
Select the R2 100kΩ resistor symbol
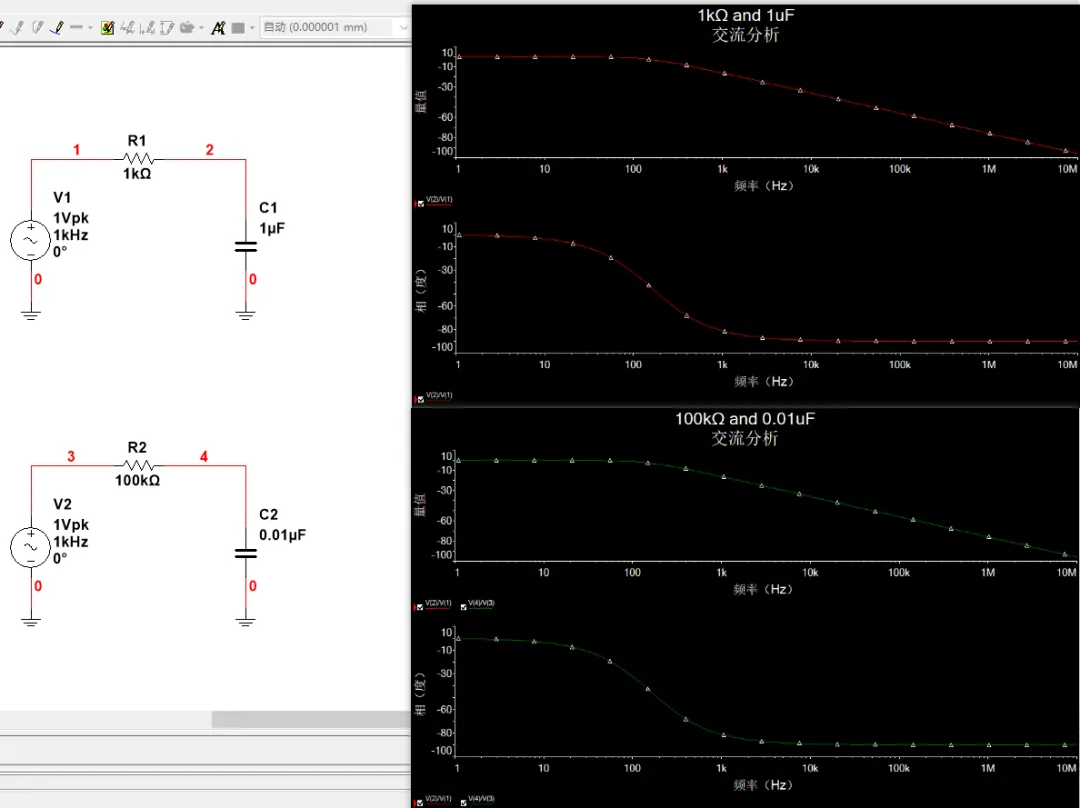pos(137,466)
